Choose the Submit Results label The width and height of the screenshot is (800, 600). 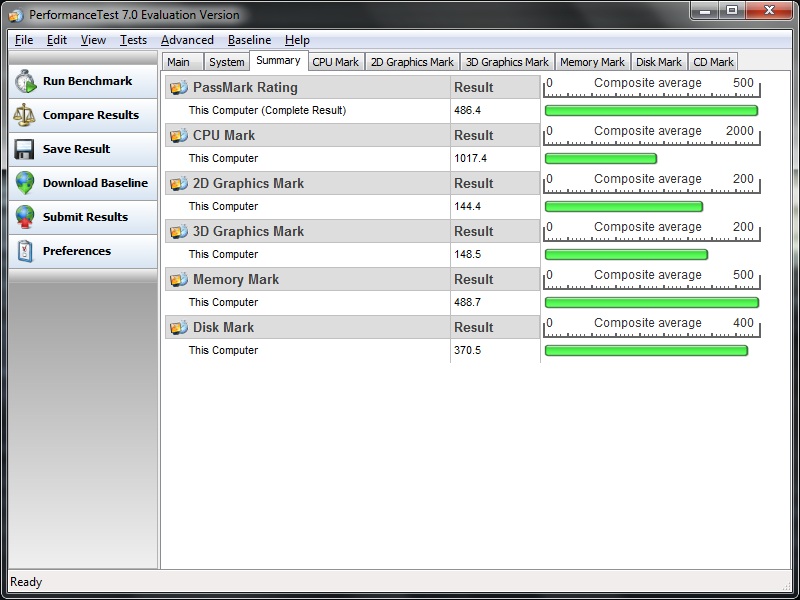[85, 217]
